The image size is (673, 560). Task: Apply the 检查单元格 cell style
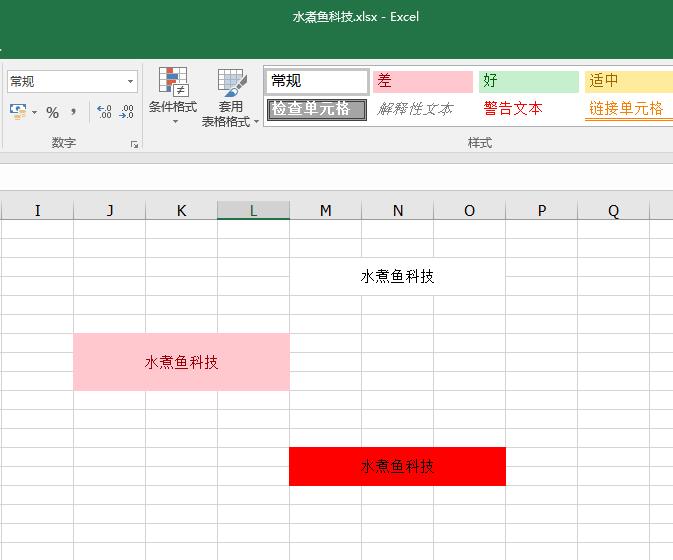(x=317, y=109)
